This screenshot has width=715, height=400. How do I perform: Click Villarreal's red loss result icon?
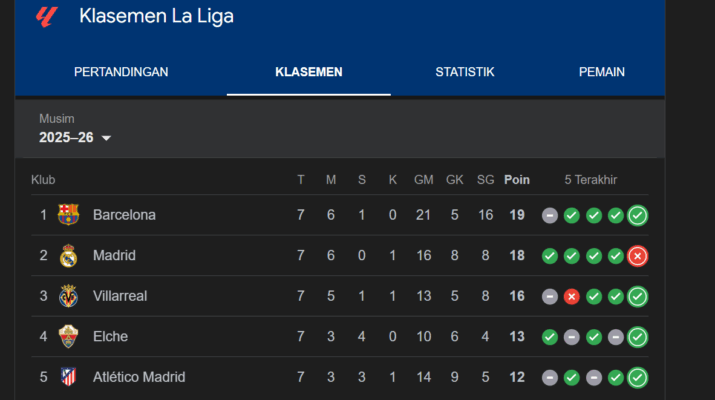point(572,296)
